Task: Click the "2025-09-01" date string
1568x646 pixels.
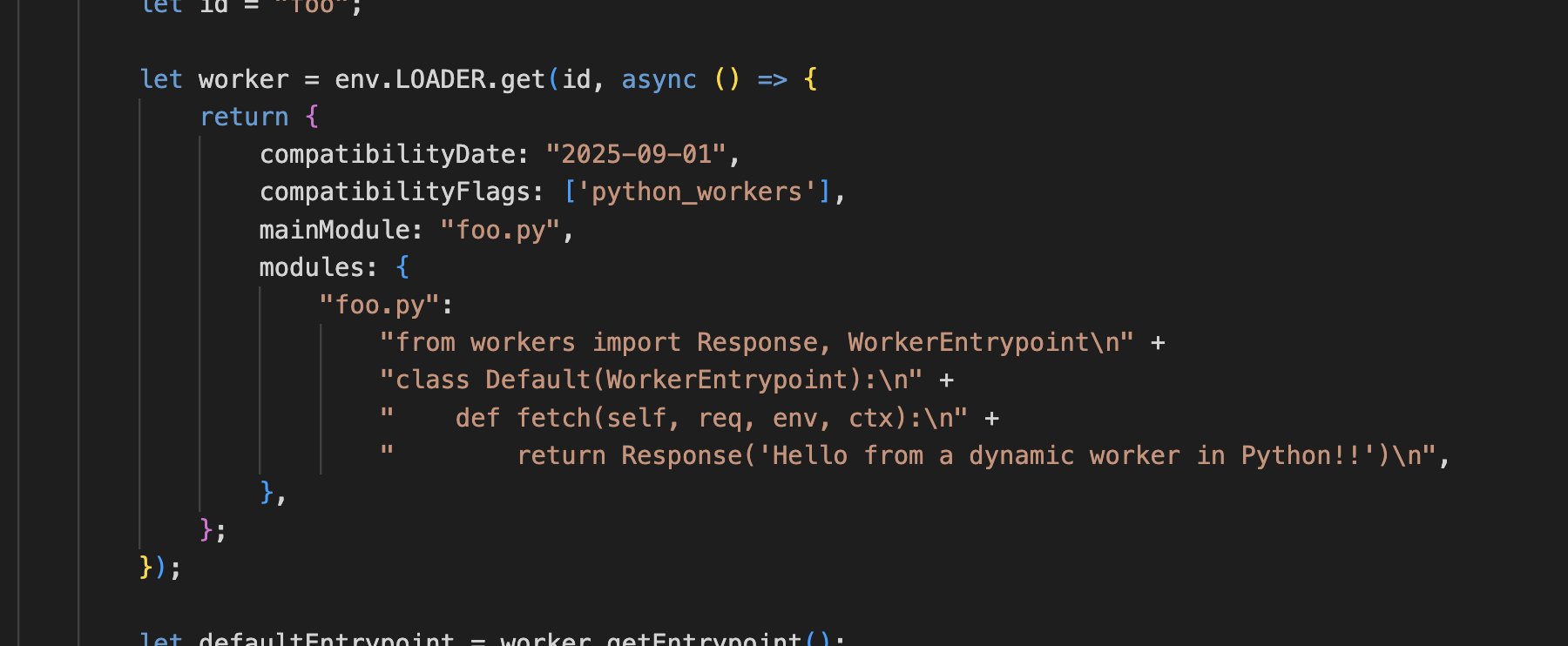Action: [x=635, y=155]
